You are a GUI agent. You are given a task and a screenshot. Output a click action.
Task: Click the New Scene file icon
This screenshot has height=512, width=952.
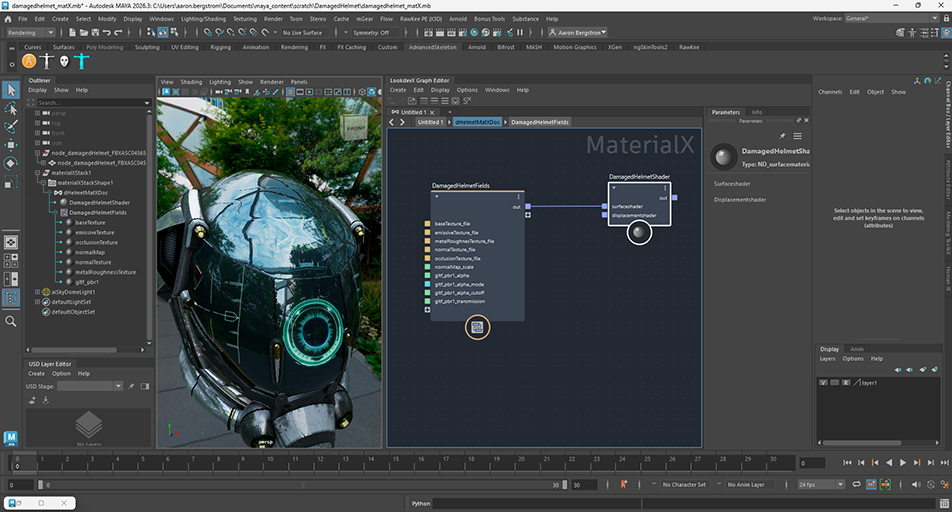(72, 33)
